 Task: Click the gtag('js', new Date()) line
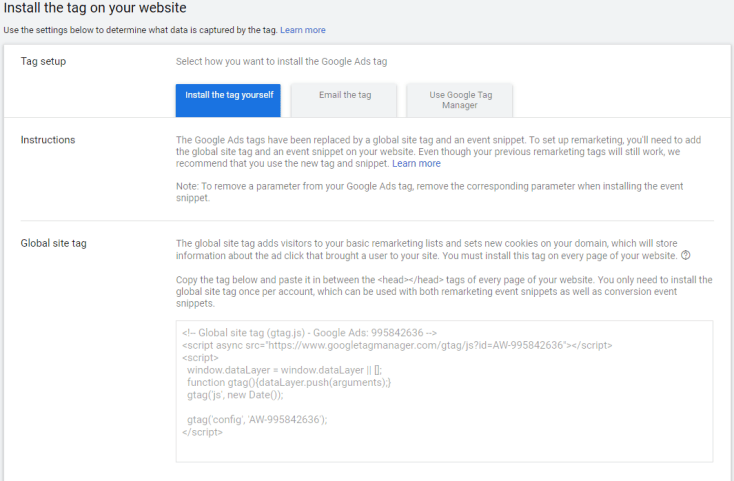pyautogui.click(x=235, y=395)
